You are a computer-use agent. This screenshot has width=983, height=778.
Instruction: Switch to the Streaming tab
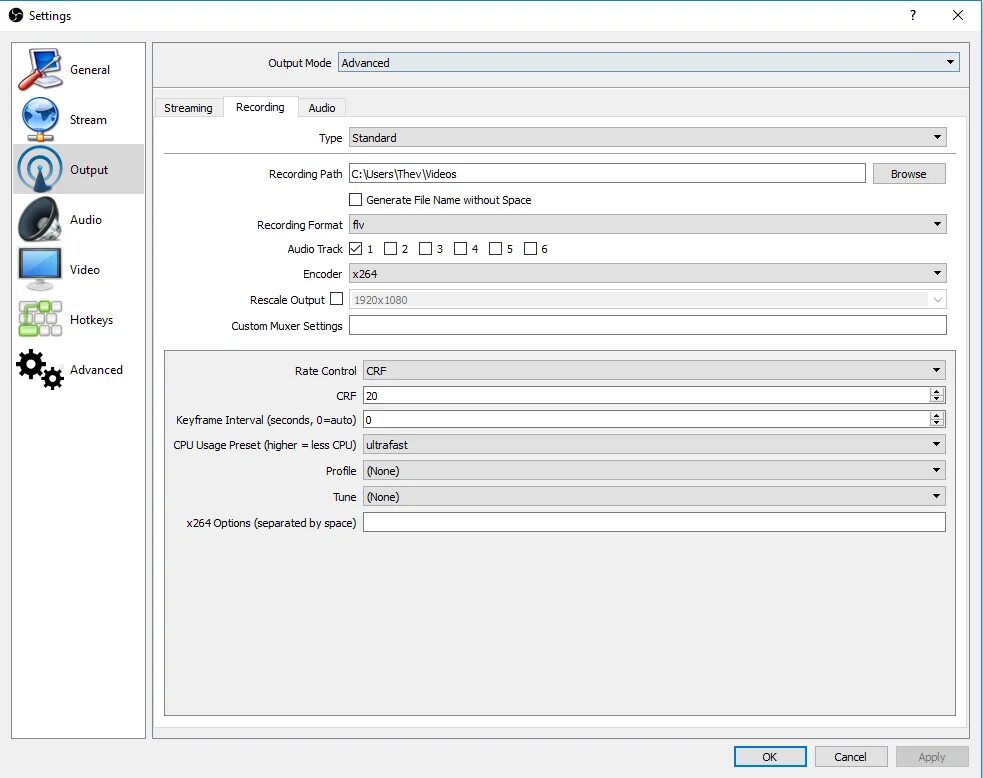(188, 108)
